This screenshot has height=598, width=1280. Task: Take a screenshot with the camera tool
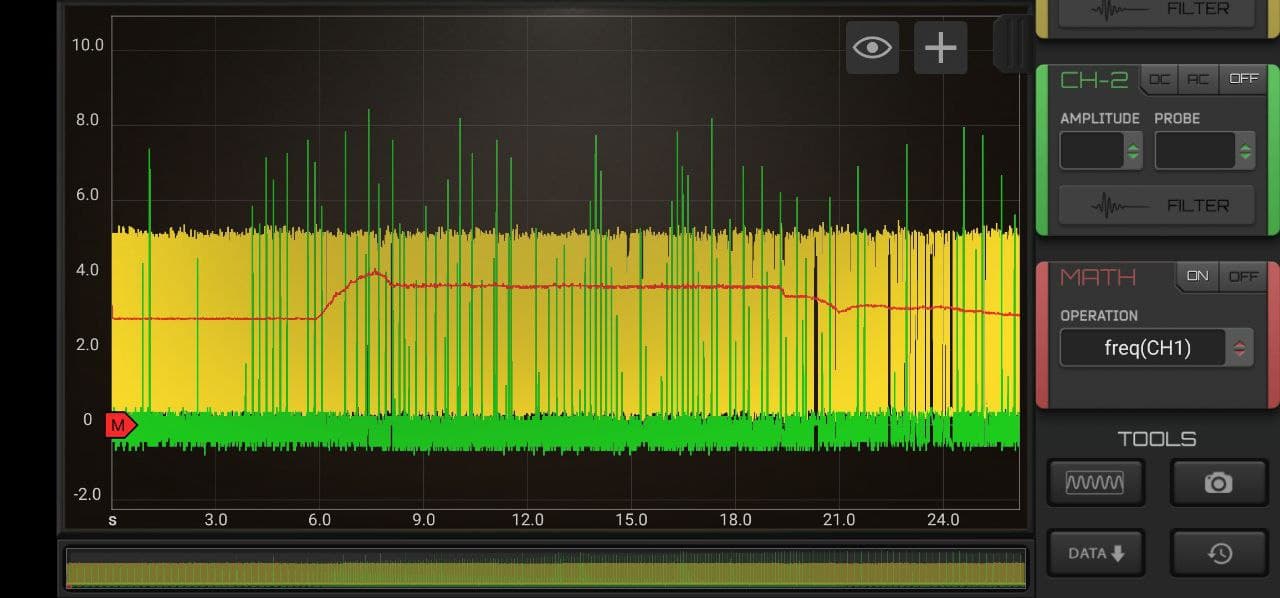tap(1218, 483)
